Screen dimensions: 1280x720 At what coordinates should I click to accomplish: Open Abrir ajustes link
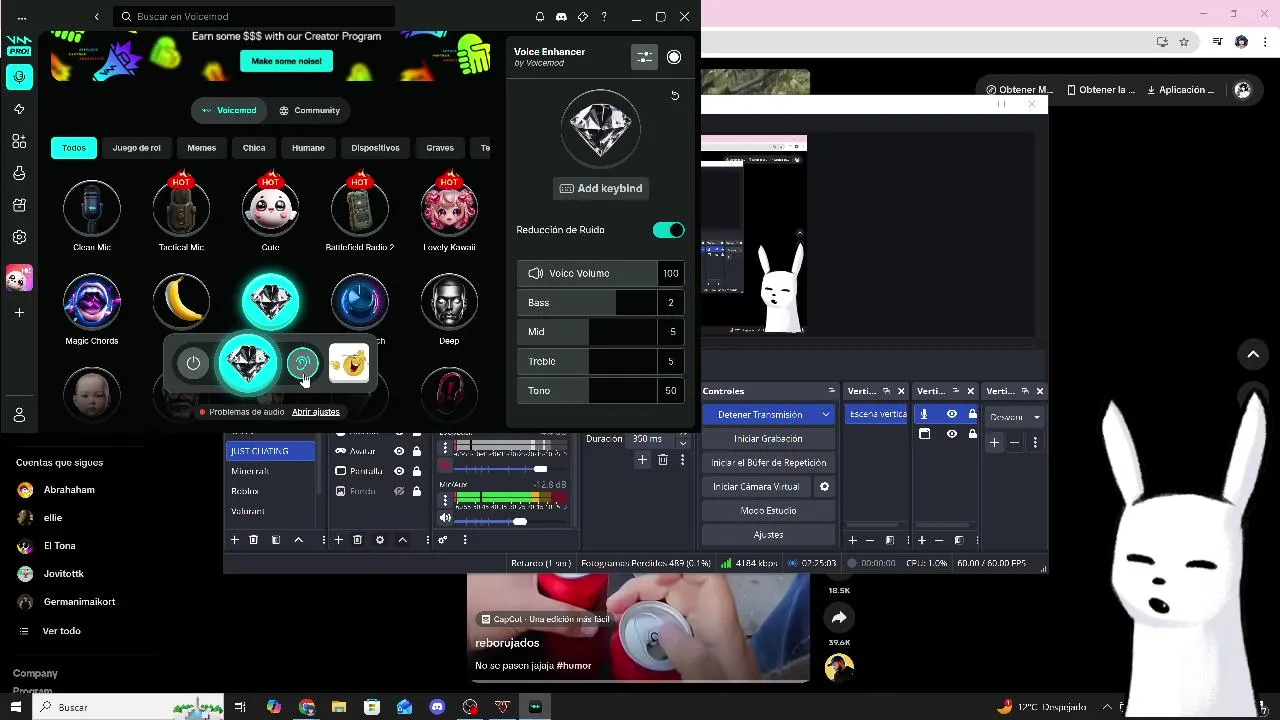pyautogui.click(x=316, y=412)
